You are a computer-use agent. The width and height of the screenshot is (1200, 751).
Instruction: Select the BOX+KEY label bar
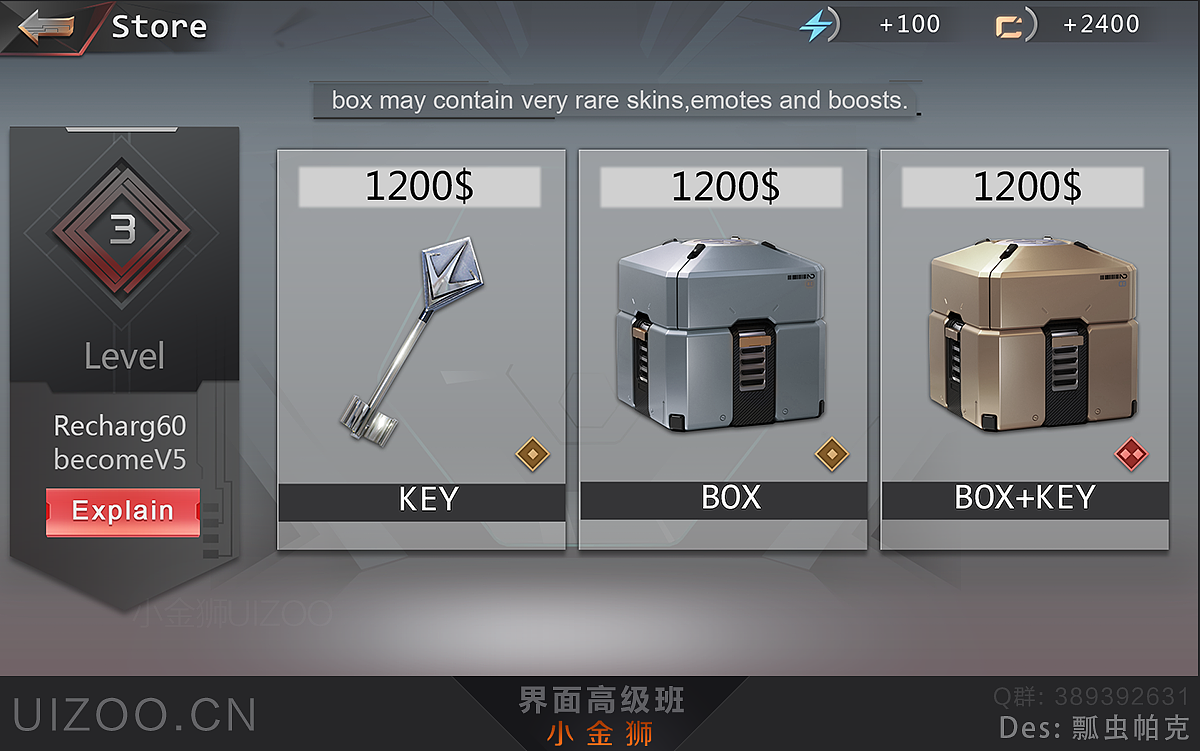tap(1025, 500)
